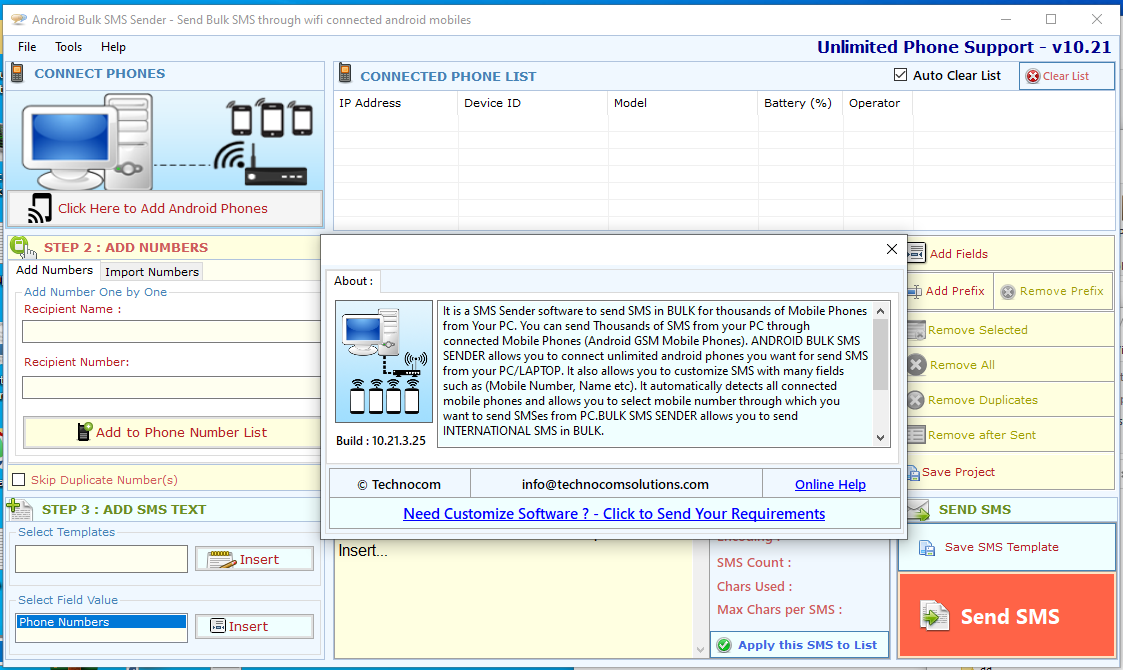Toggle the Auto Clear List checkbox
The height and width of the screenshot is (670, 1123).
point(900,75)
